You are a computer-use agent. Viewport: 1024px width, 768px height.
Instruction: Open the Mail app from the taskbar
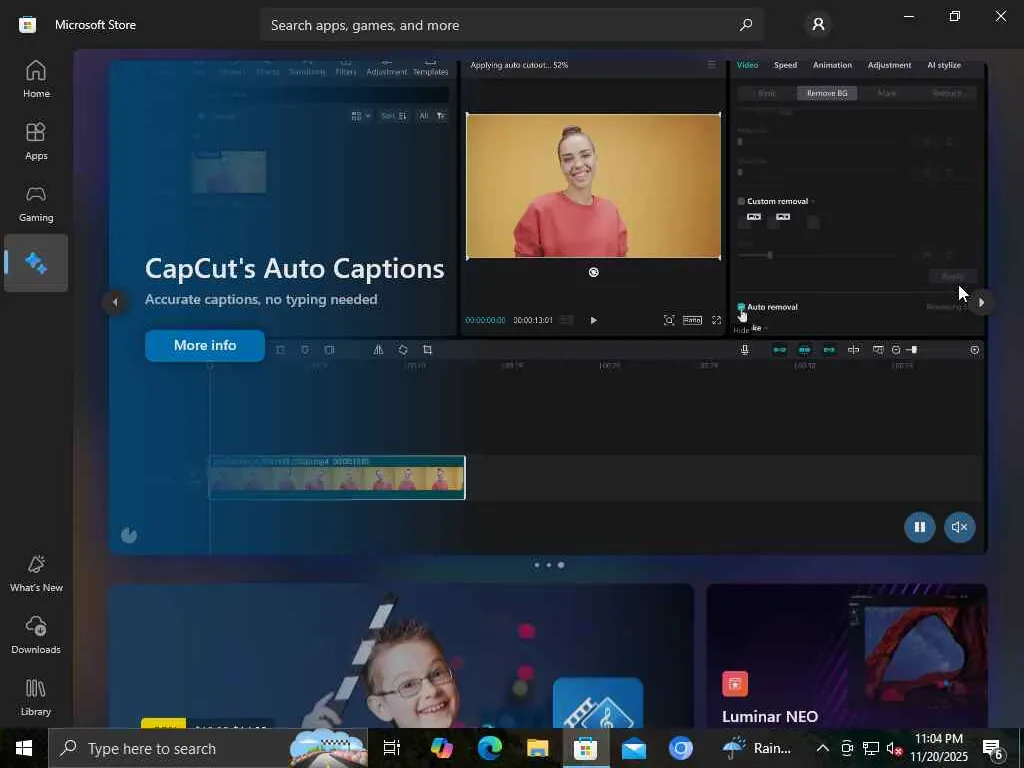click(633, 748)
